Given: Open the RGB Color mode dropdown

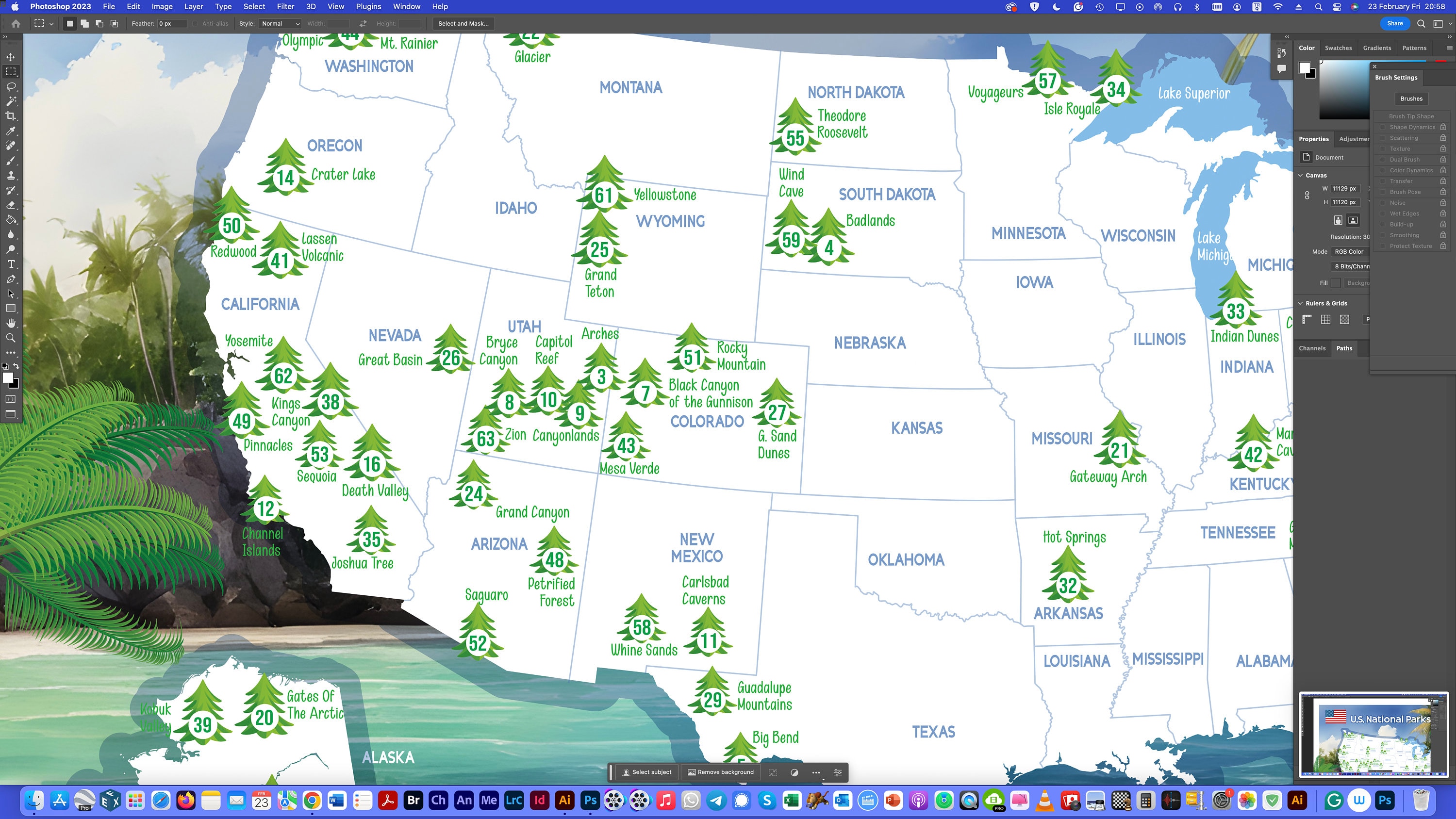Looking at the screenshot, I should coord(1350,251).
